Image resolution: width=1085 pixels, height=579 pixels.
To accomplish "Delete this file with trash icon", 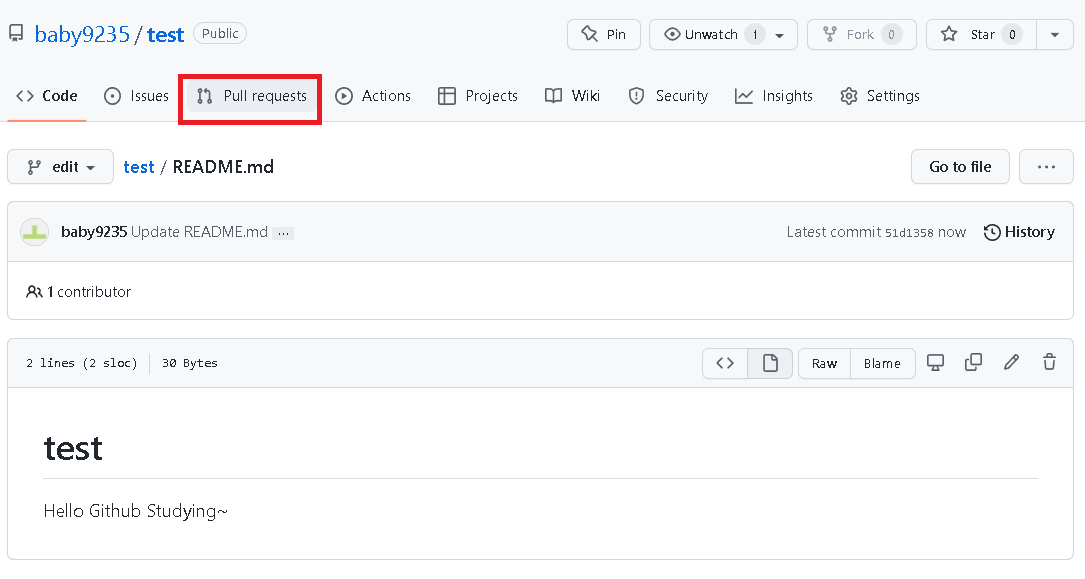I will [x=1050, y=362].
